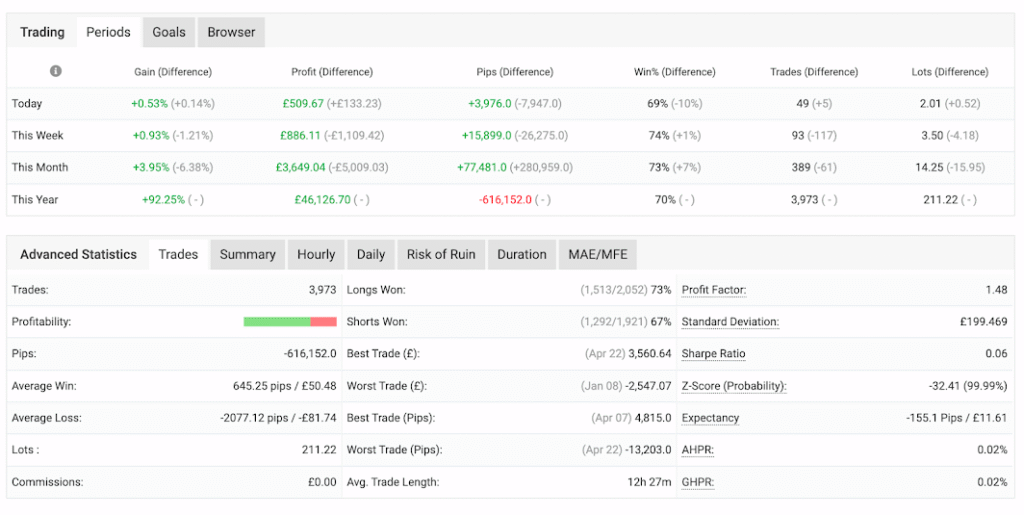The height and width of the screenshot is (515, 1024).
Task: Select the Daily statistics tab
Action: pyautogui.click(x=371, y=254)
